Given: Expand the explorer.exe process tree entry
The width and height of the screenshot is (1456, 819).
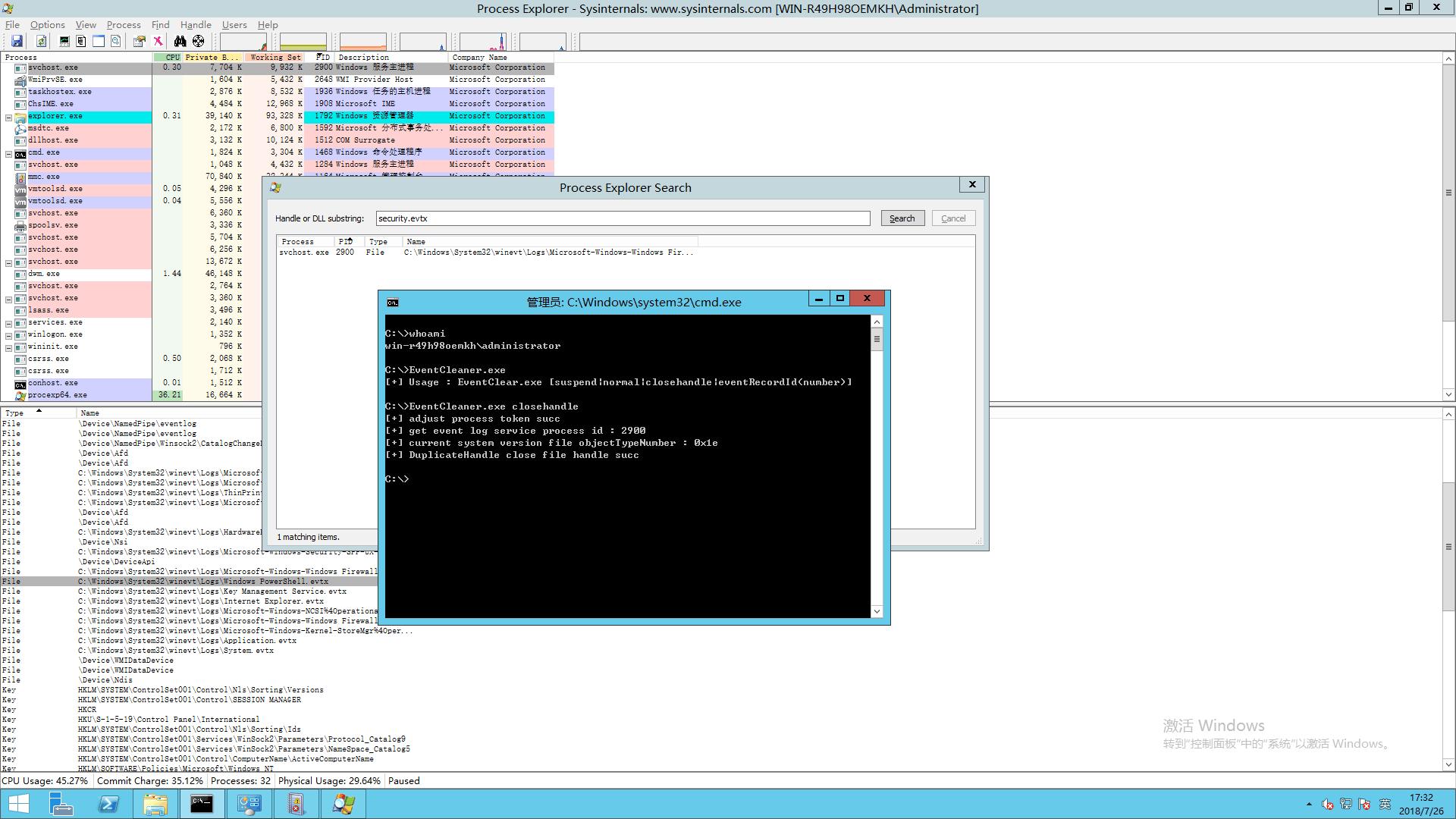Looking at the screenshot, I should click(8, 116).
